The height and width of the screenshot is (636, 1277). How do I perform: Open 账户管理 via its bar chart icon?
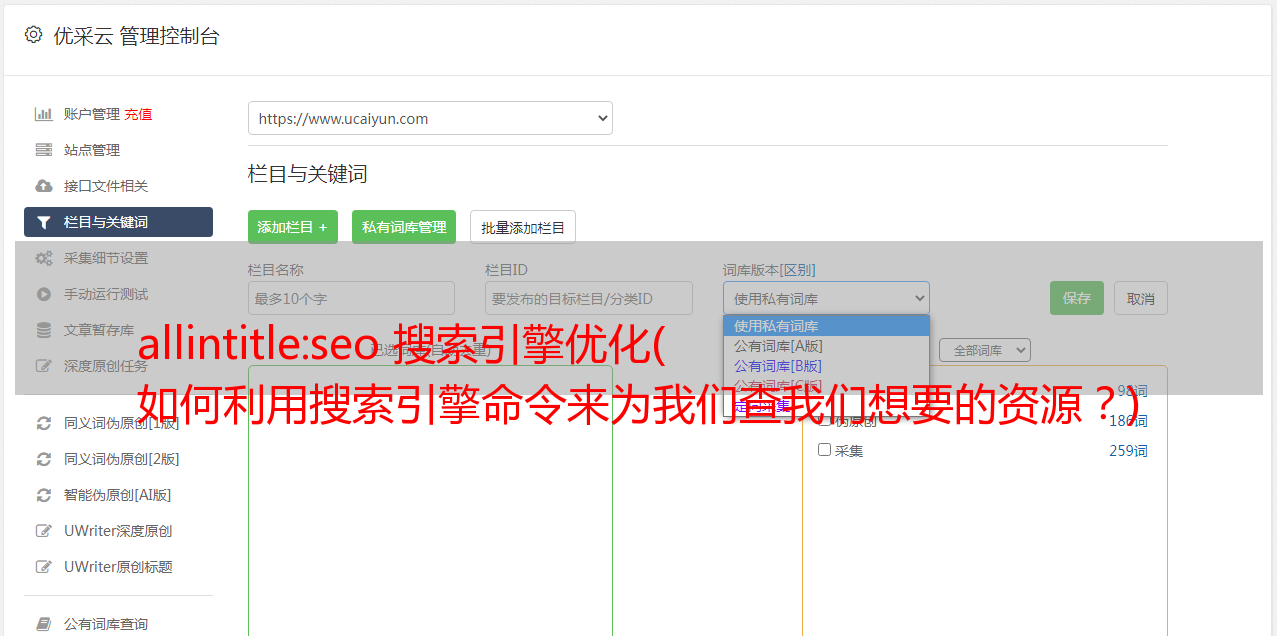pyautogui.click(x=43, y=114)
